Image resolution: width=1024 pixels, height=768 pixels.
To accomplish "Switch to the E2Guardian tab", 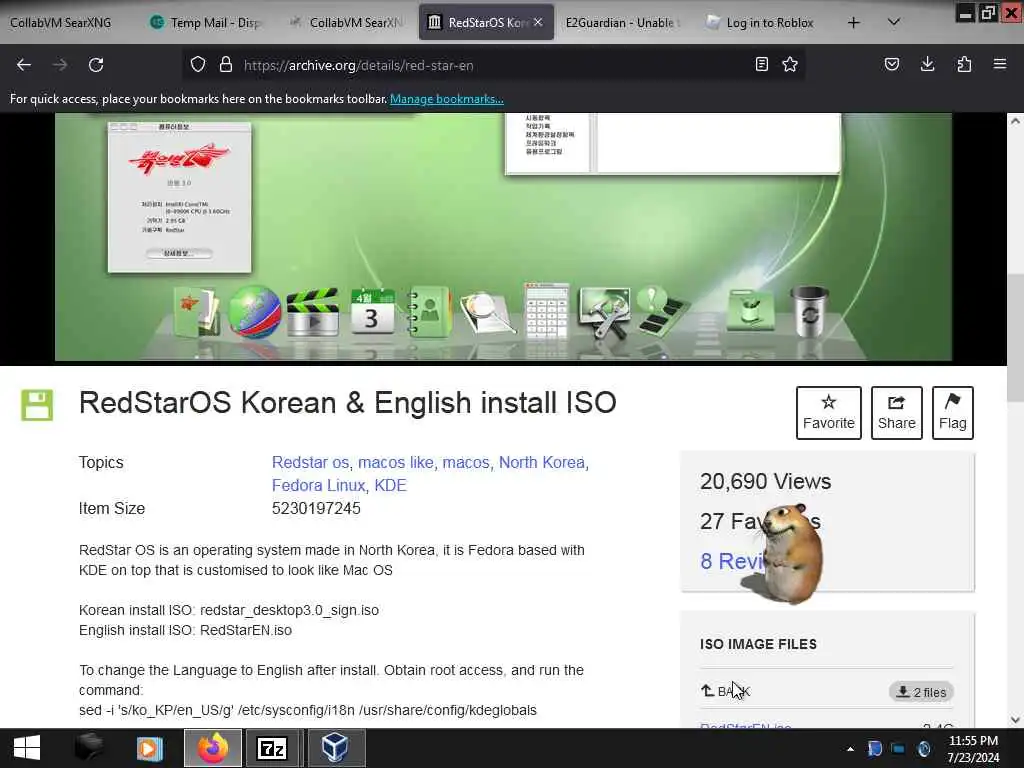I will (x=622, y=23).
